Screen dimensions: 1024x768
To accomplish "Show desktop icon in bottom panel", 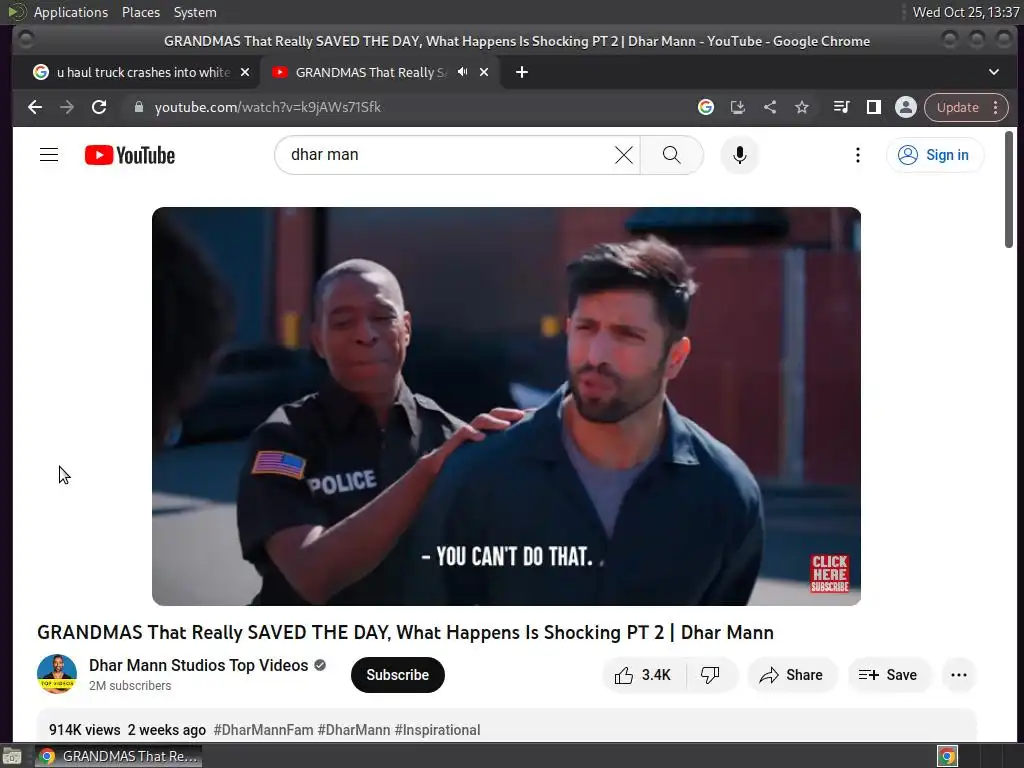I will [x=11, y=756].
